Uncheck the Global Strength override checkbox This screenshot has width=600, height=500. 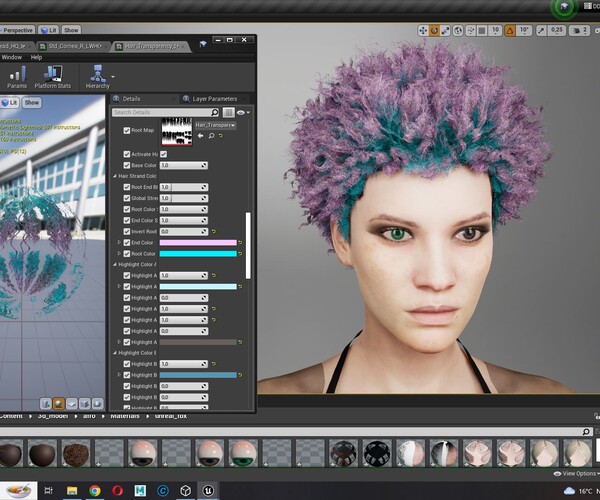pos(127,198)
